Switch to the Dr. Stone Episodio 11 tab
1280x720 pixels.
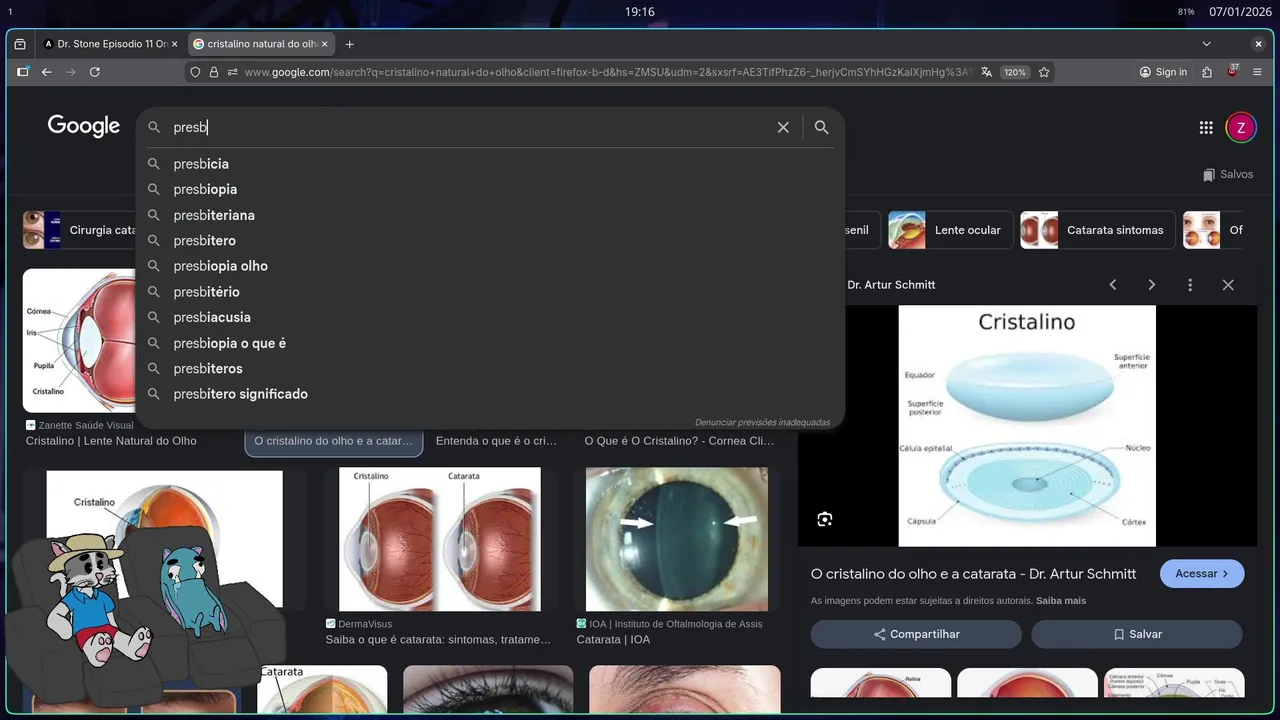(x=110, y=44)
